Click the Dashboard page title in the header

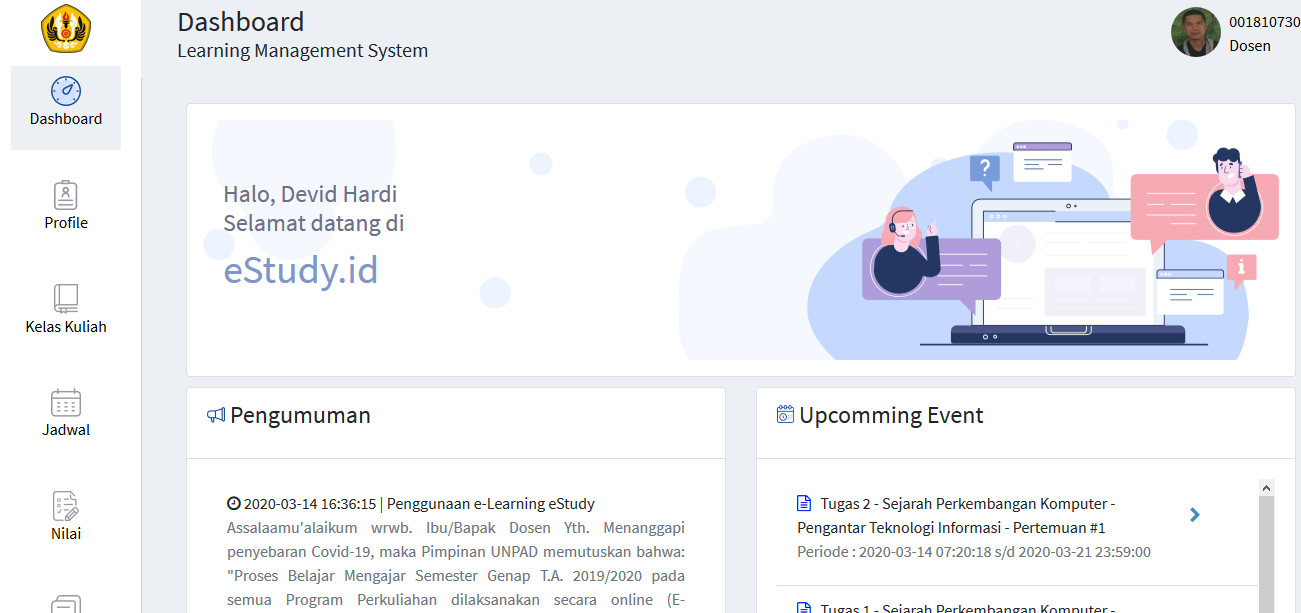[x=241, y=22]
